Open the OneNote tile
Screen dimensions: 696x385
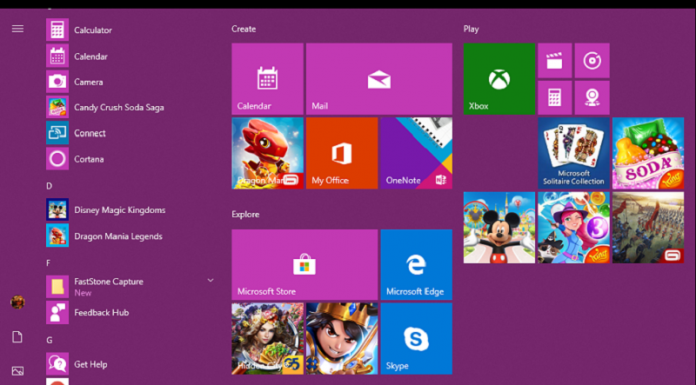(x=416, y=153)
